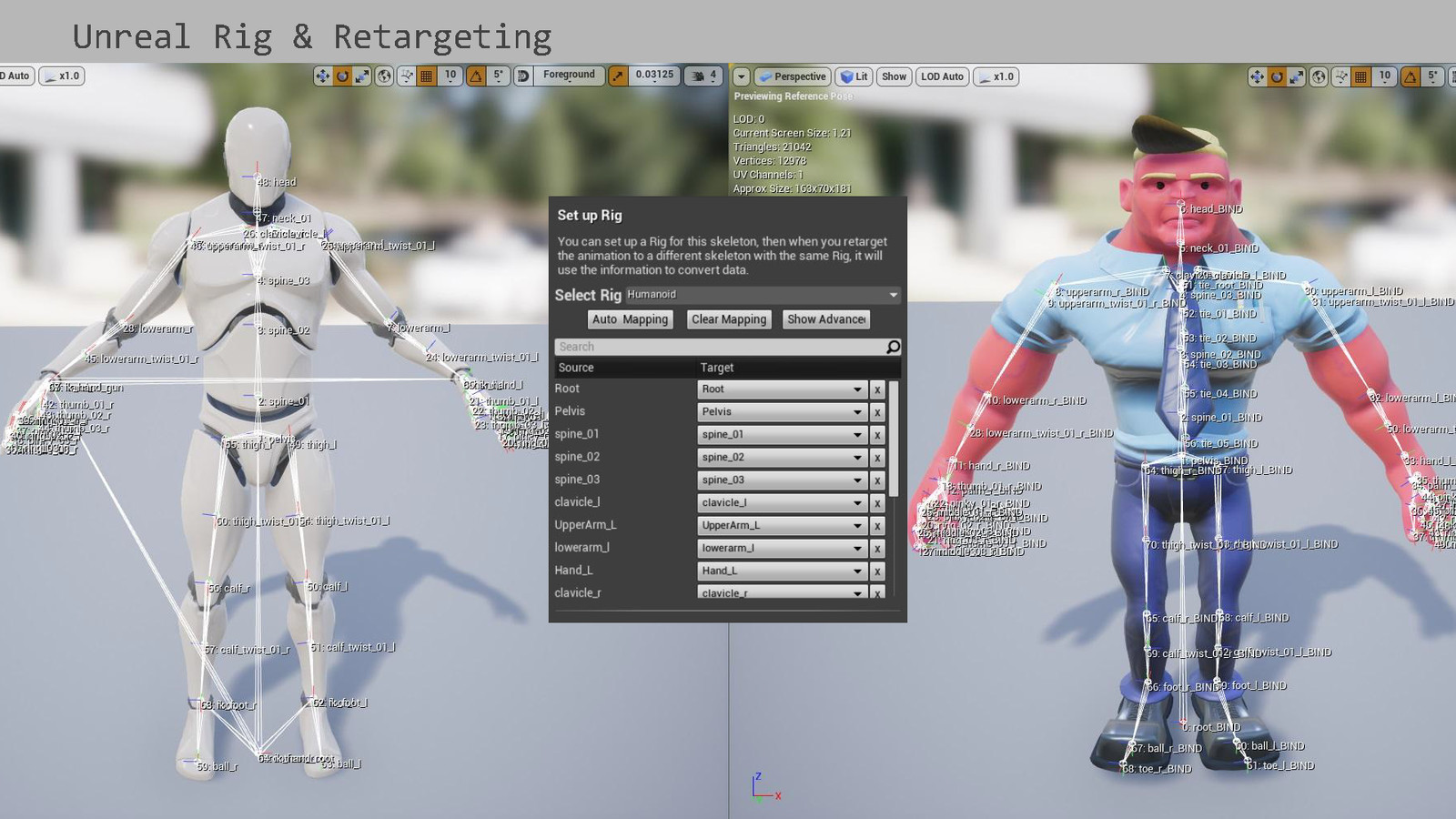The width and height of the screenshot is (1456, 819).
Task: Toggle surface snapping in right viewport
Action: click(x=1341, y=77)
